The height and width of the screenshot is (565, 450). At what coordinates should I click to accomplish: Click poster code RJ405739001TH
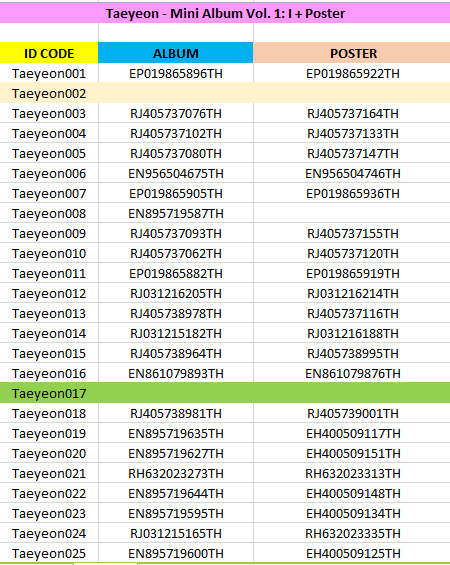click(x=353, y=413)
